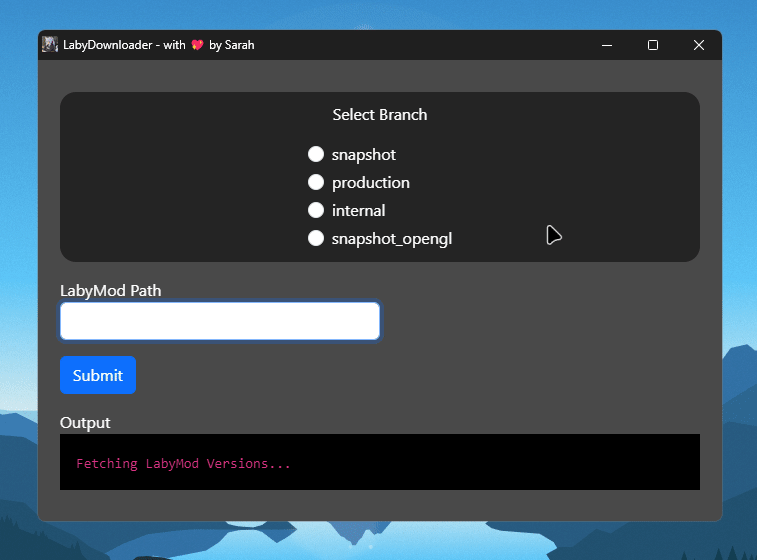
Task: Click the blue Submit button
Action: click(x=98, y=375)
